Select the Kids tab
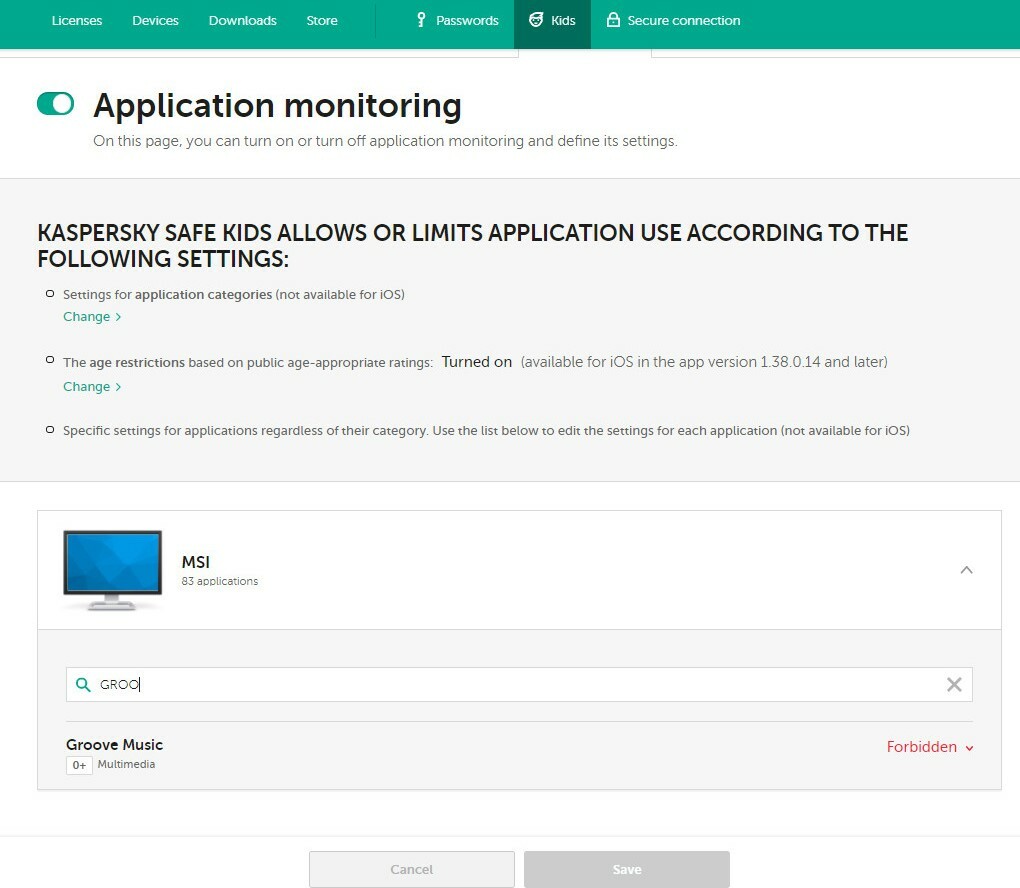This screenshot has width=1020, height=888. click(552, 24)
